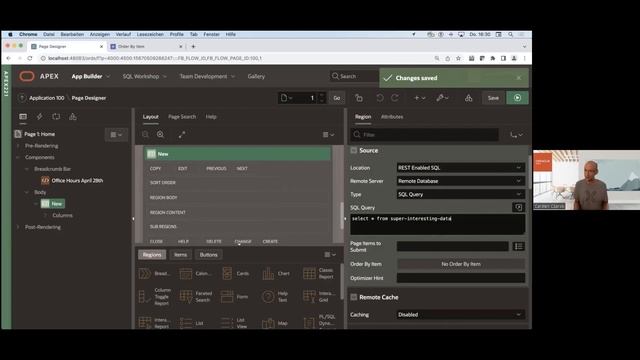The image size is (640, 360).
Task: Open the Processing tab icon
Action: [56, 117]
